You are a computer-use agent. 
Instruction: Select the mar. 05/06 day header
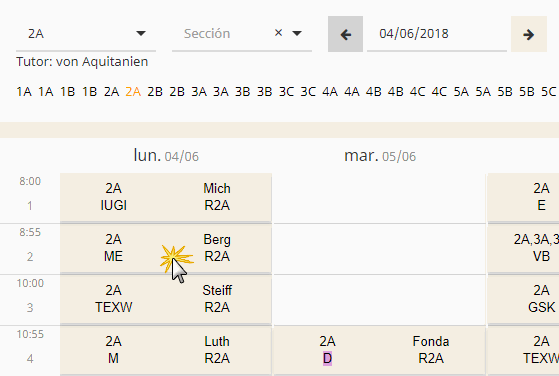click(x=380, y=156)
